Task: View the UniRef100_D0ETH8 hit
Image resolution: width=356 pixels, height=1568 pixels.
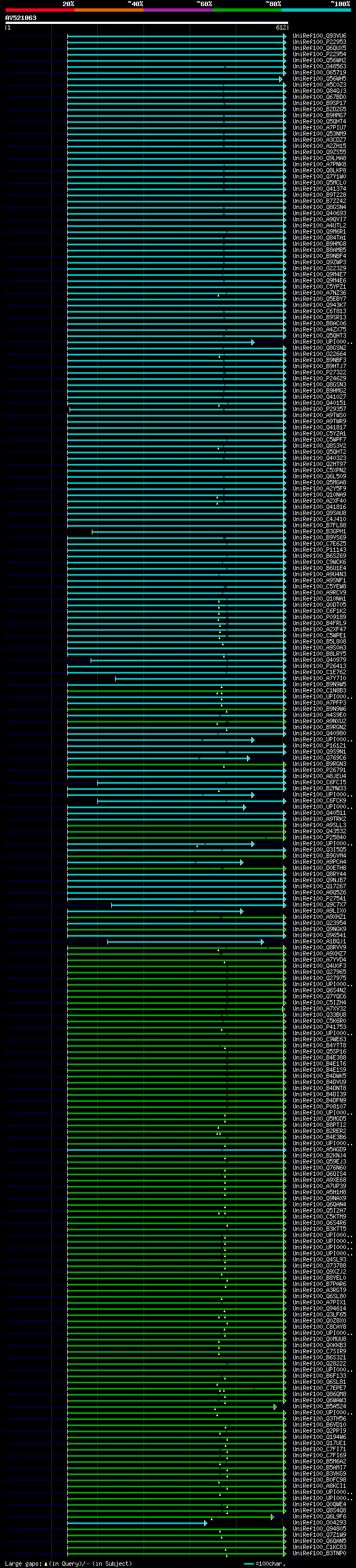Action: pos(319,868)
